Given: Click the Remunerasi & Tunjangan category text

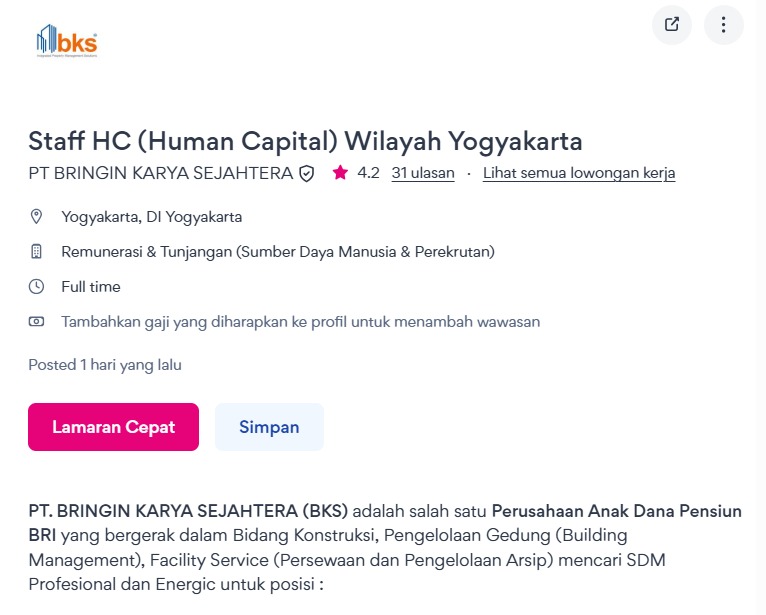Looking at the screenshot, I should coord(278,252).
